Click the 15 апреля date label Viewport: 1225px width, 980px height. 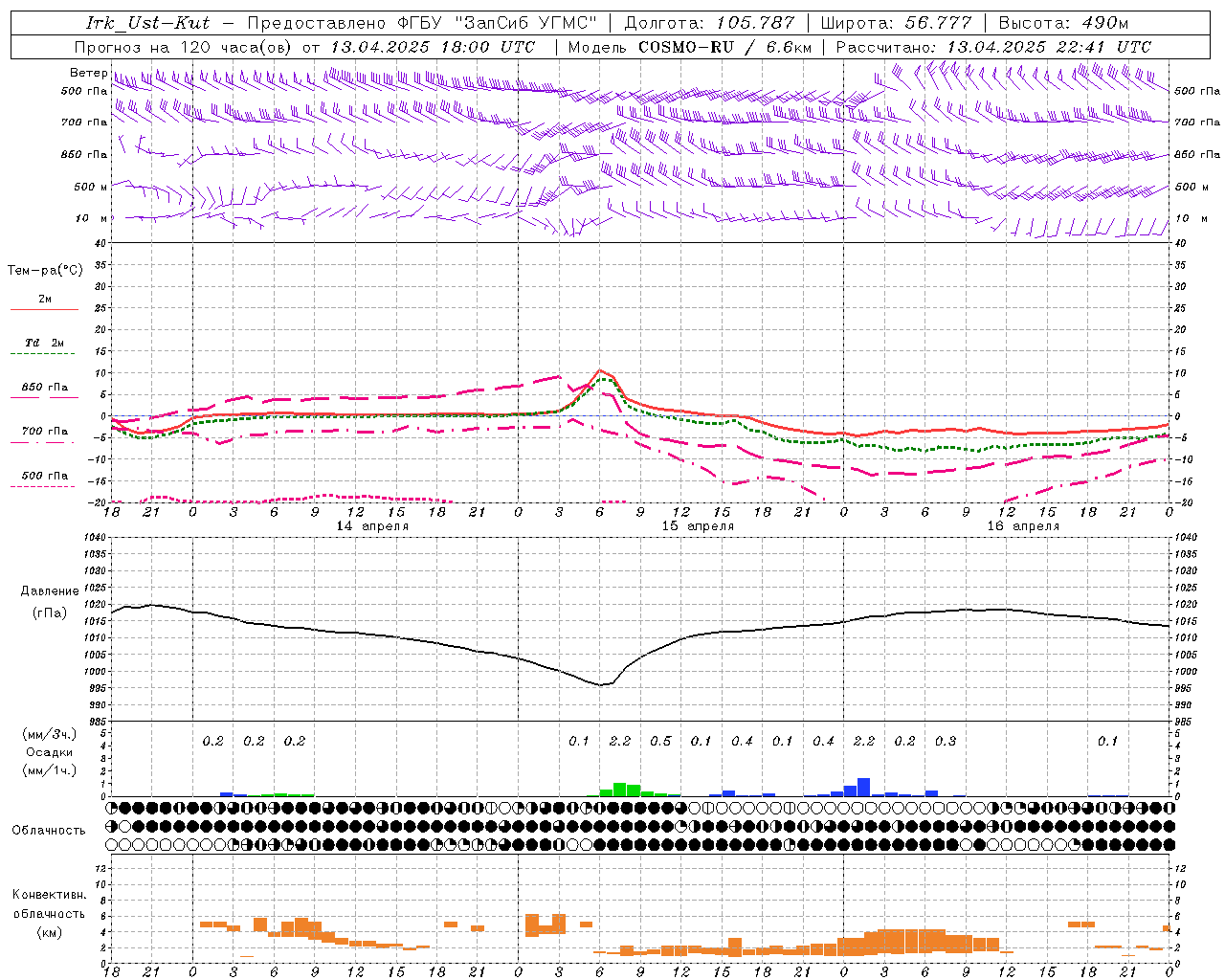pos(698,526)
